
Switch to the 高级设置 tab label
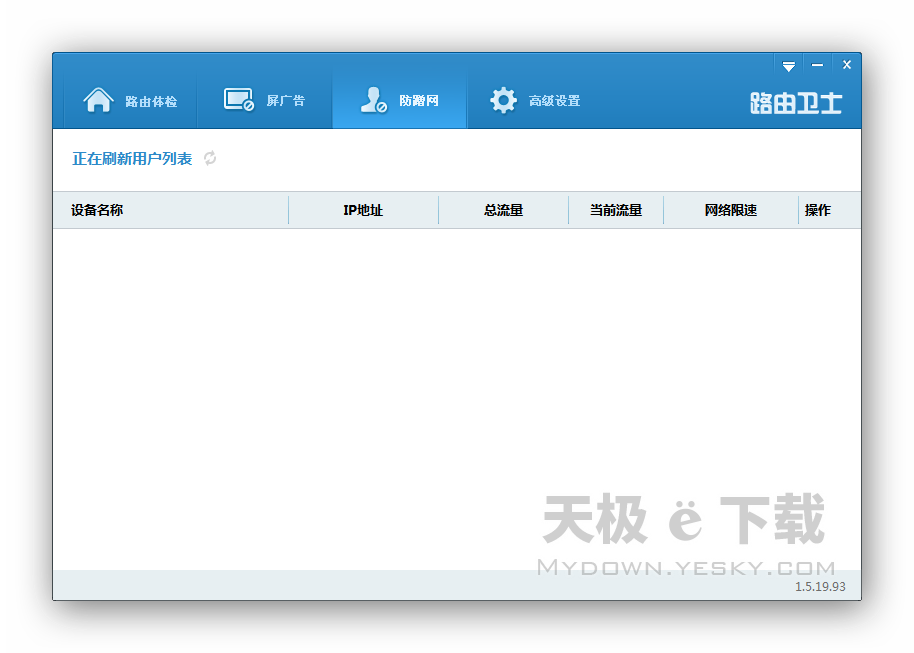tap(554, 102)
